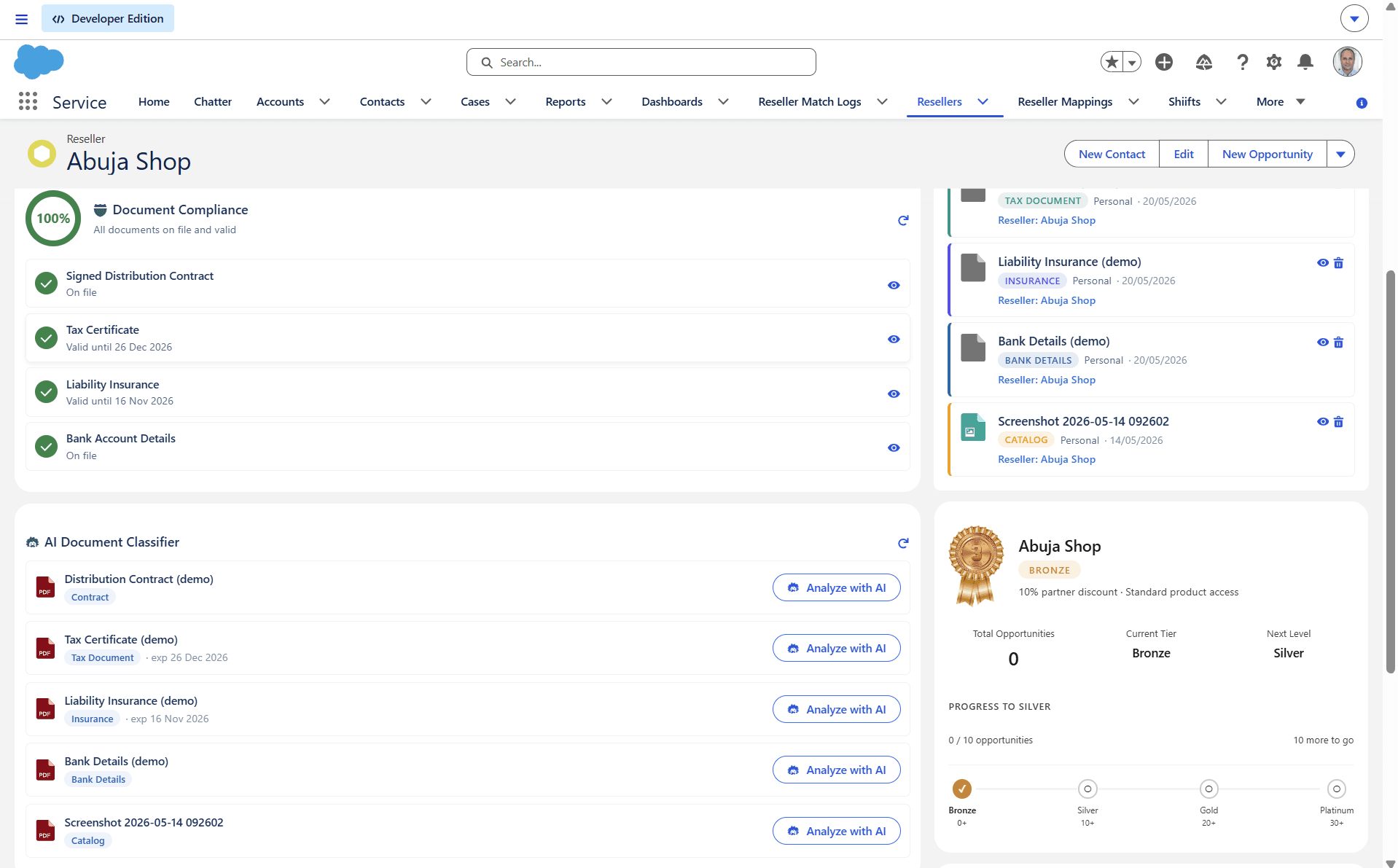
Task: Delete the Bank Details (demo) file
Action: click(1338, 342)
